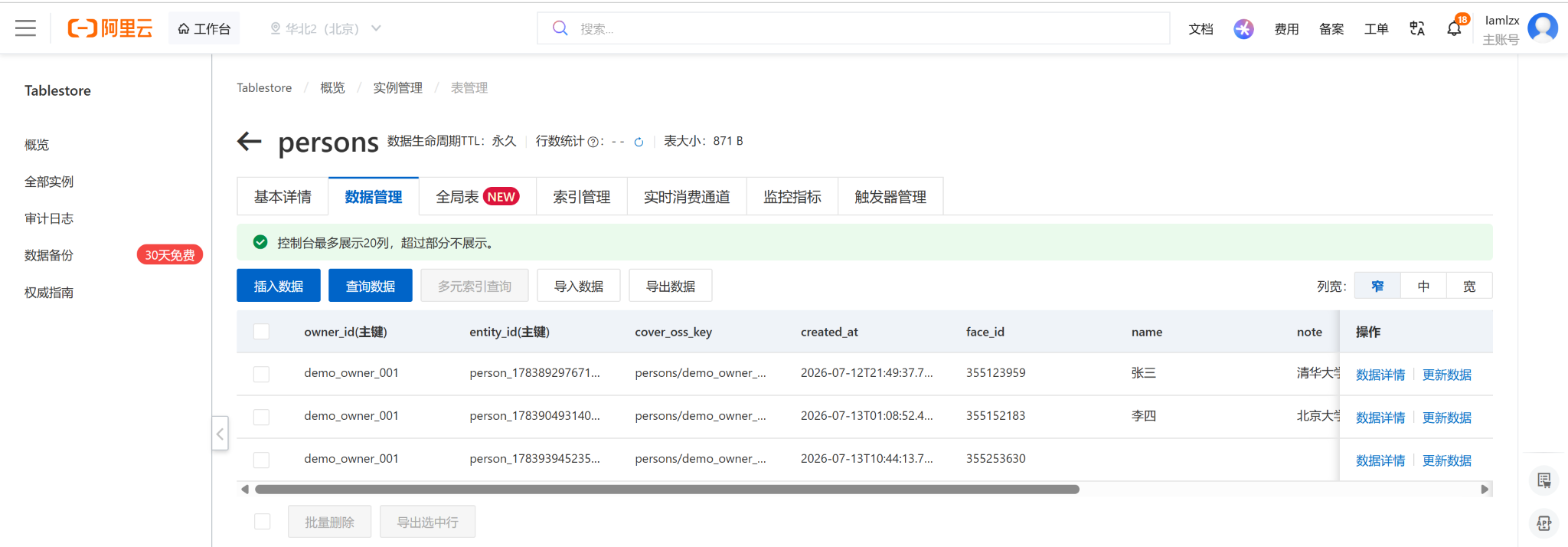Open the feedback survey floating icon

pyautogui.click(x=1543, y=480)
